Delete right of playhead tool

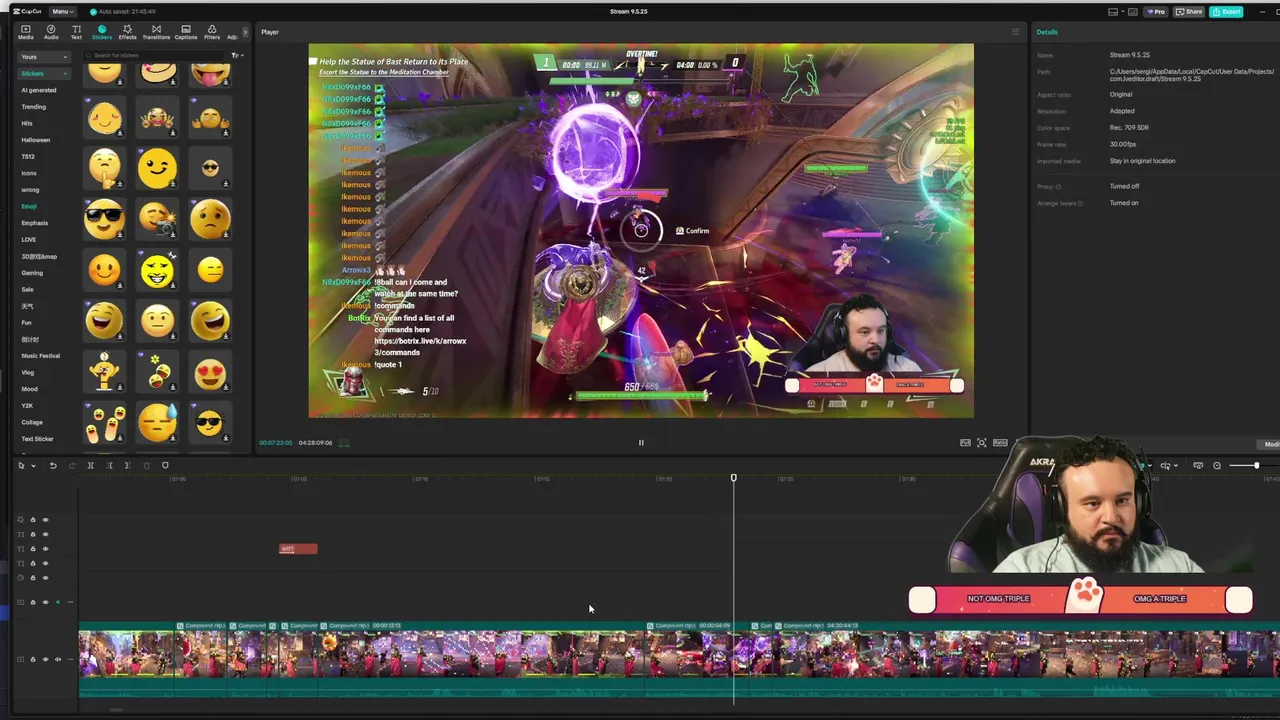(128, 465)
